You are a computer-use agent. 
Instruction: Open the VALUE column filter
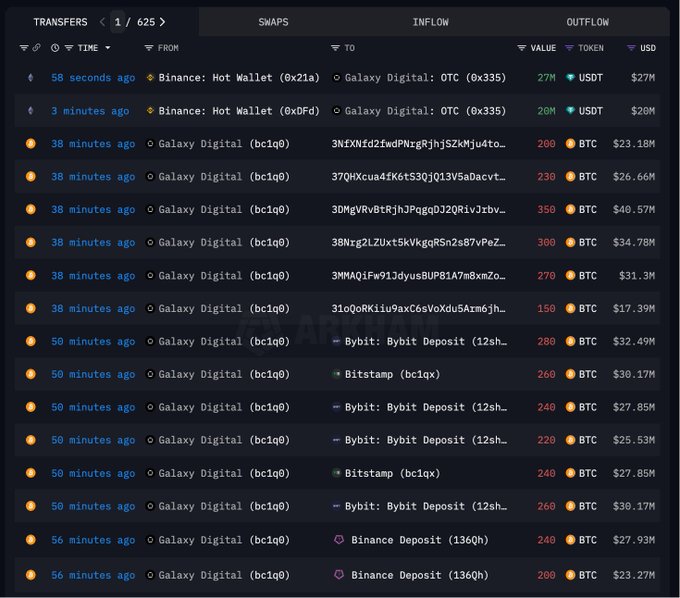click(x=521, y=48)
